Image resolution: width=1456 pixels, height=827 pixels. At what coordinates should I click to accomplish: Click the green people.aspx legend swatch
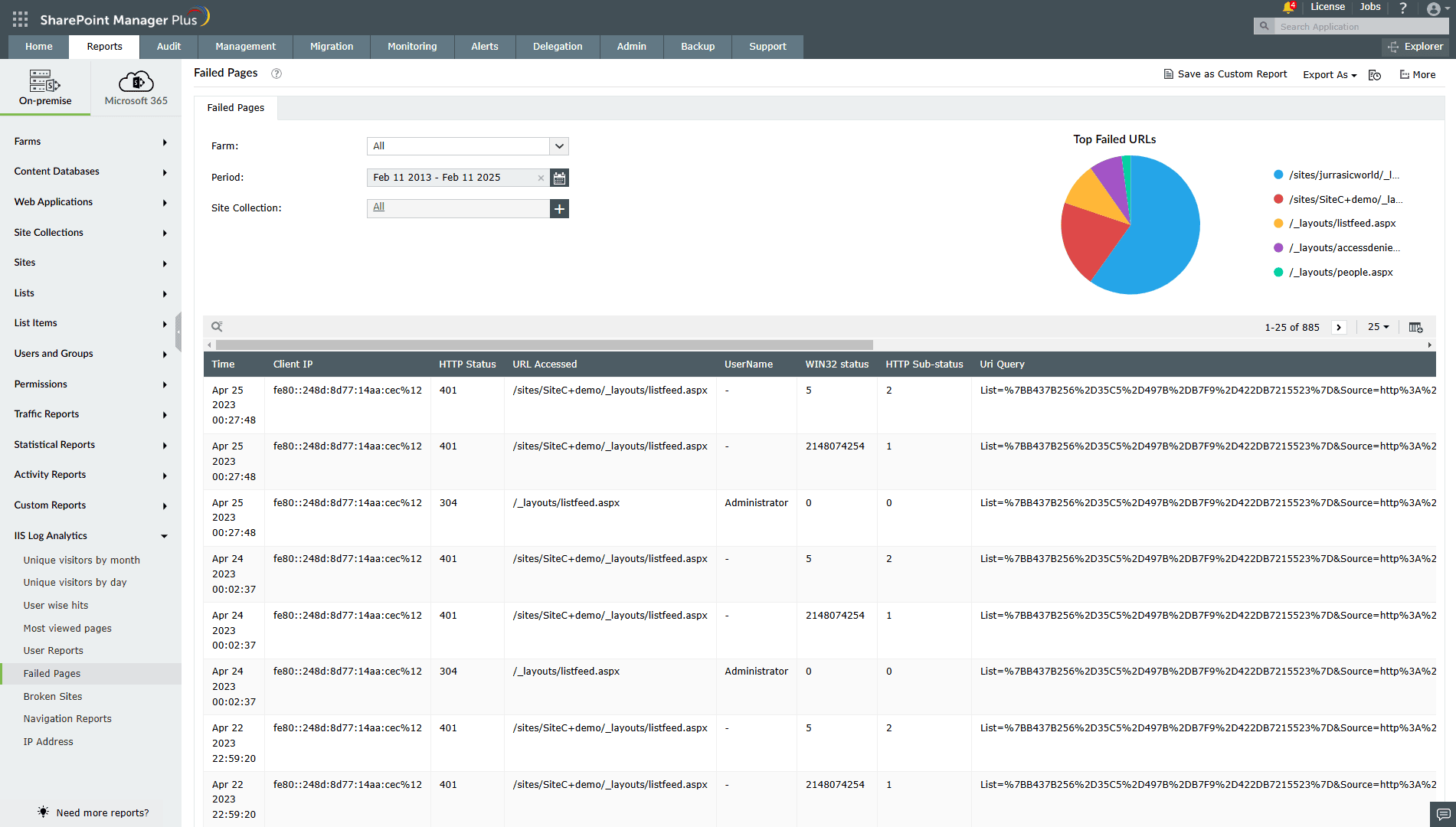(1278, 273)
